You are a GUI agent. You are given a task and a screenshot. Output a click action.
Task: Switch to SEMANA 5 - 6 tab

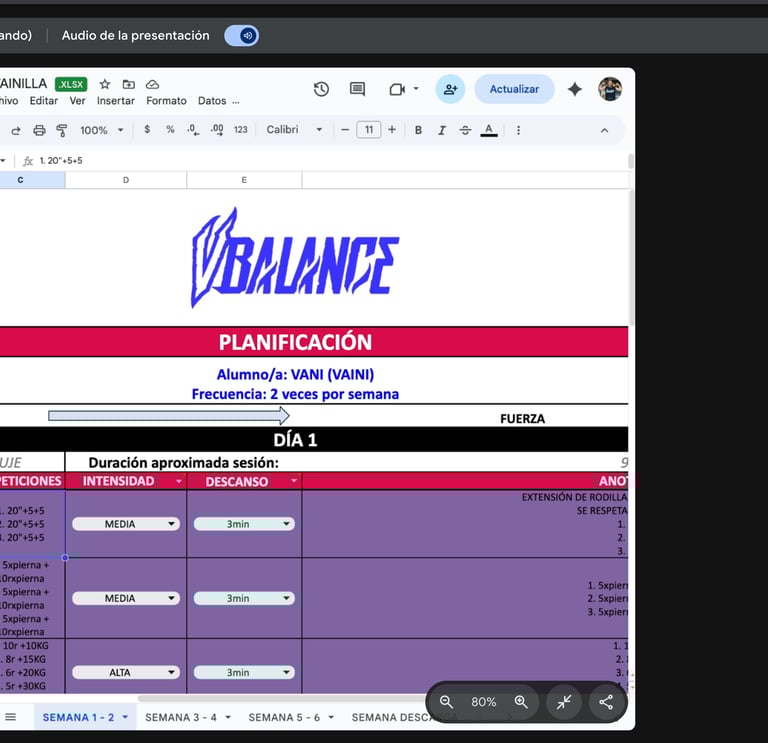(284, 718)
